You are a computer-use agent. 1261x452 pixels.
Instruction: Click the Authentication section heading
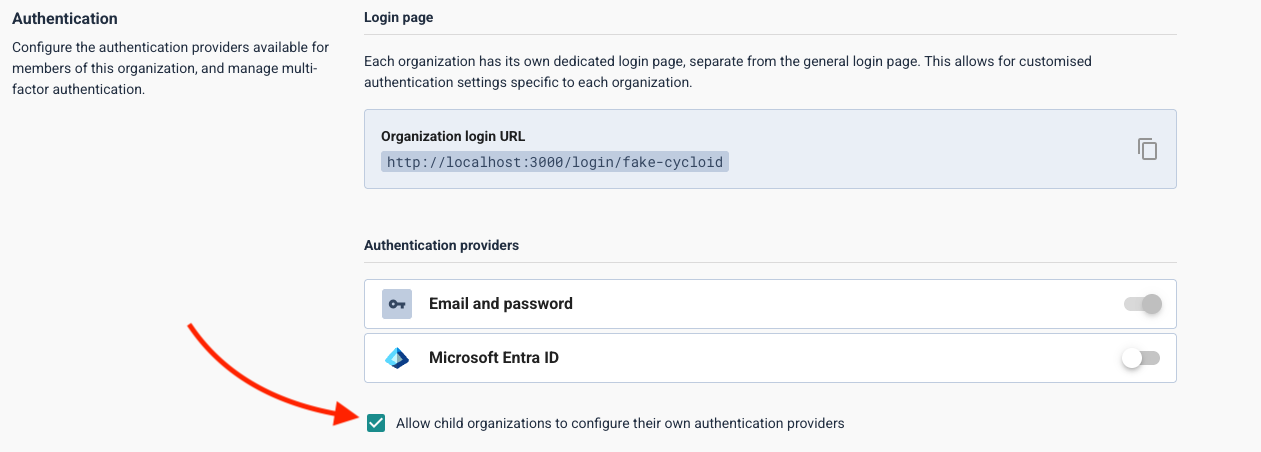coord(64,19)
